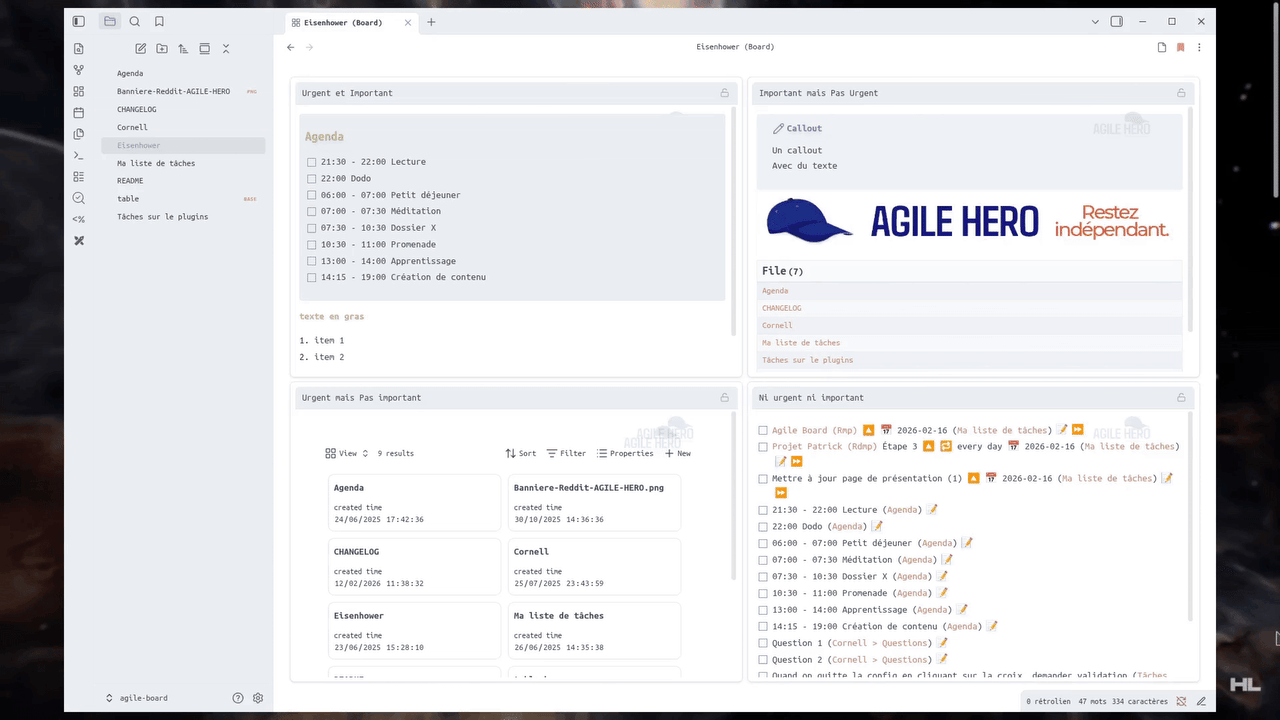
Task: Switch vault via agile-board selector
Action: point(137,698)
